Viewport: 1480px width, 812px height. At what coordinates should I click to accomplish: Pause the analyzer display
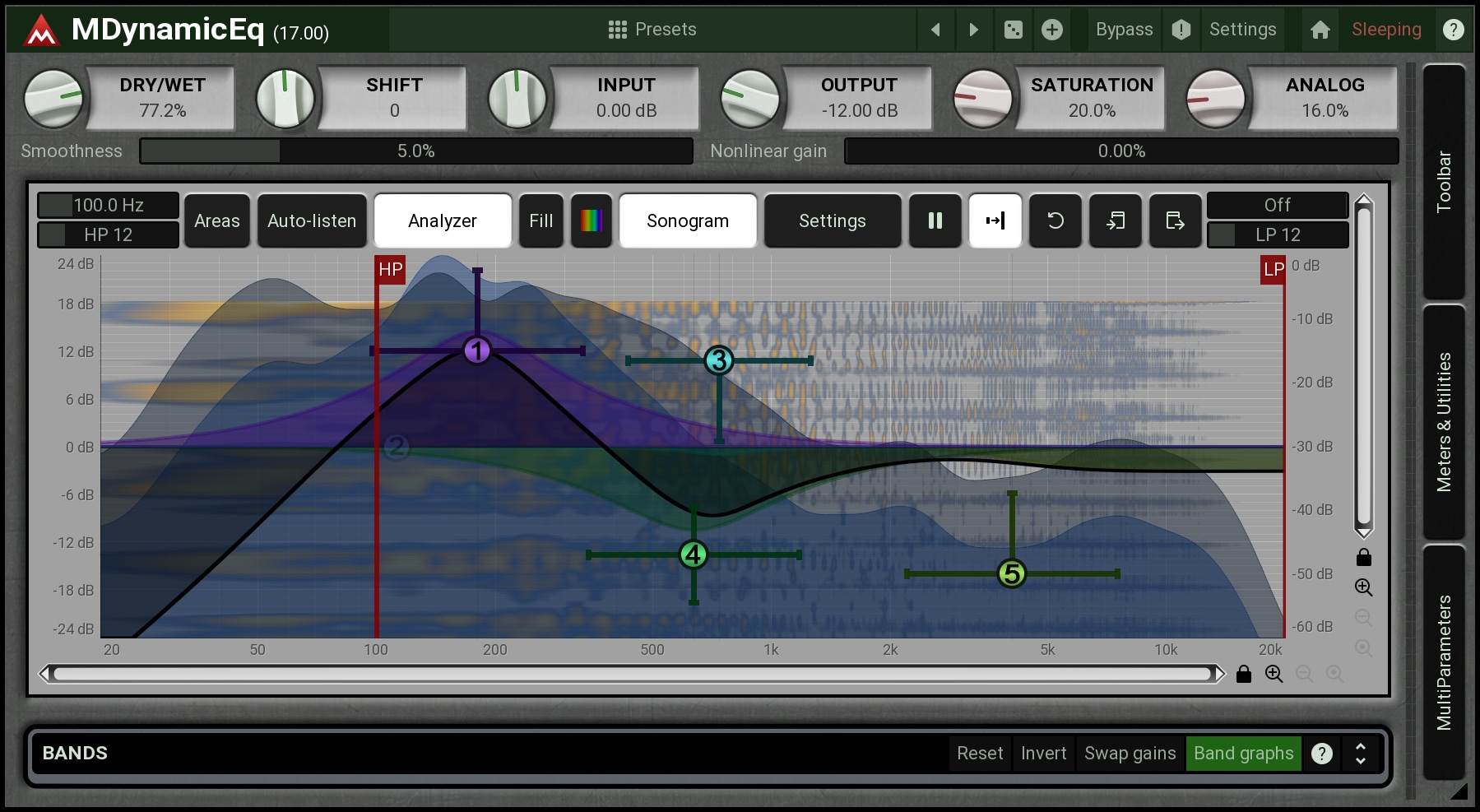pyautogui.click(x=935, y=220)
